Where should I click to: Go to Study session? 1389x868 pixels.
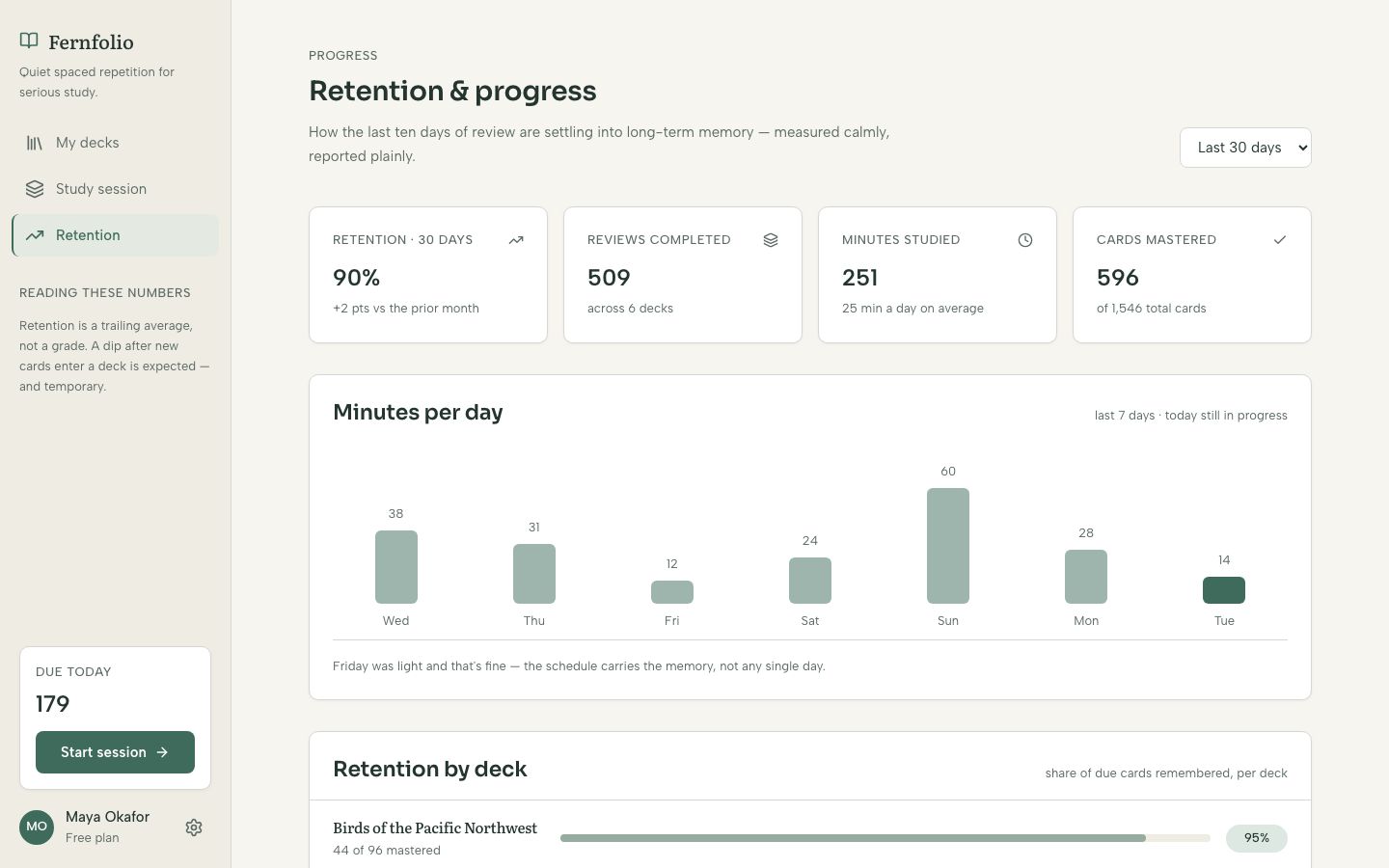(115, 189)
